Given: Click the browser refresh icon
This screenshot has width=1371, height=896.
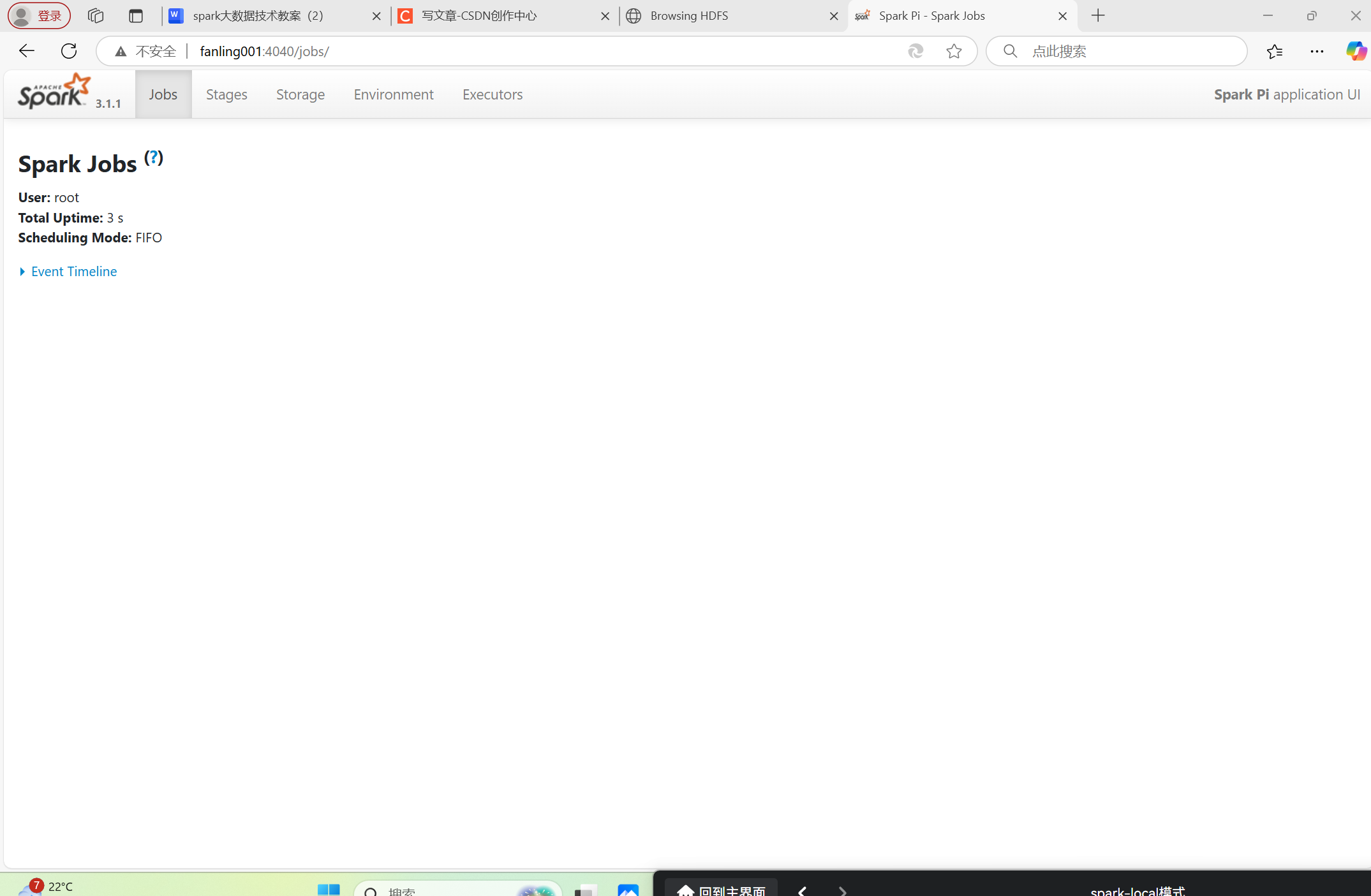Looking at the screenshot, I should (69, 51).
